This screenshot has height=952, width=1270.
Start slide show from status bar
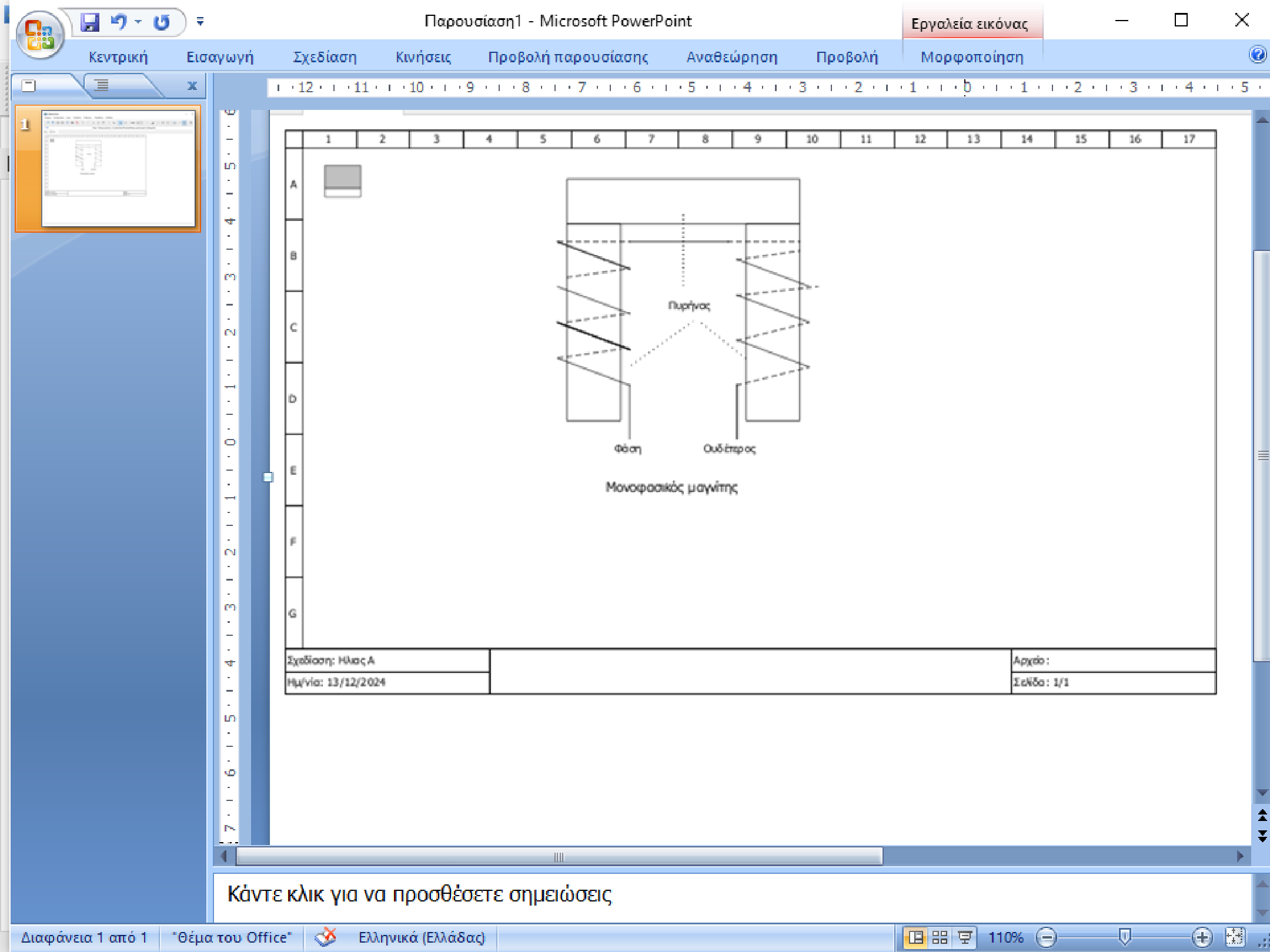(x=964, y=937)
